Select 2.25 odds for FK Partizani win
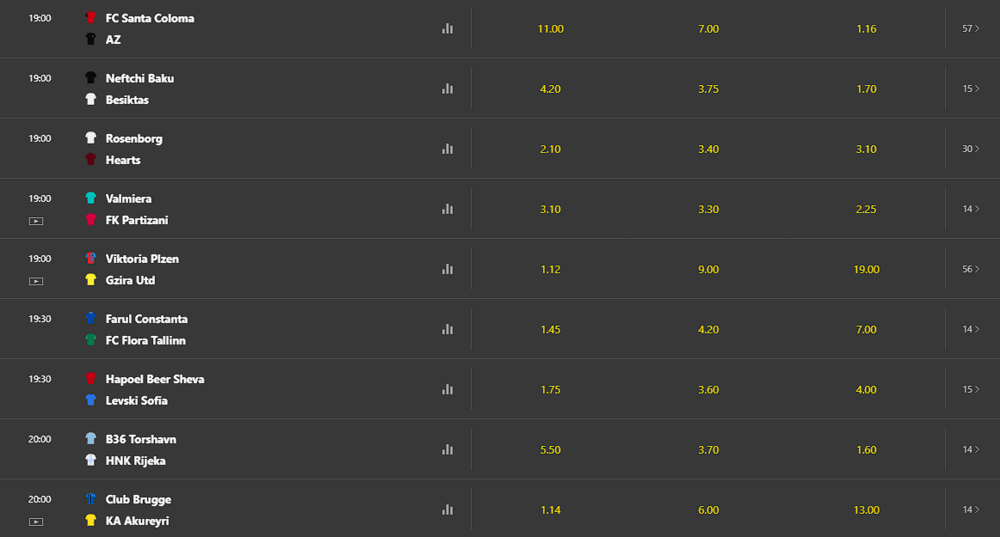Viewport: 1000px width, 537px height. (x=866, y=209)
